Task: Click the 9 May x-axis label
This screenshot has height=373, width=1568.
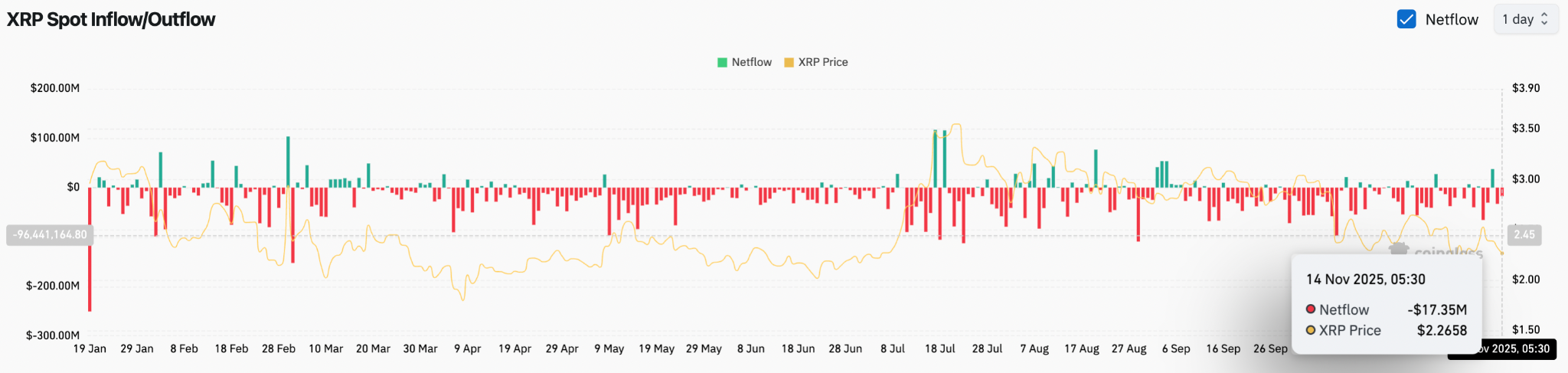Action: (609, 348)
